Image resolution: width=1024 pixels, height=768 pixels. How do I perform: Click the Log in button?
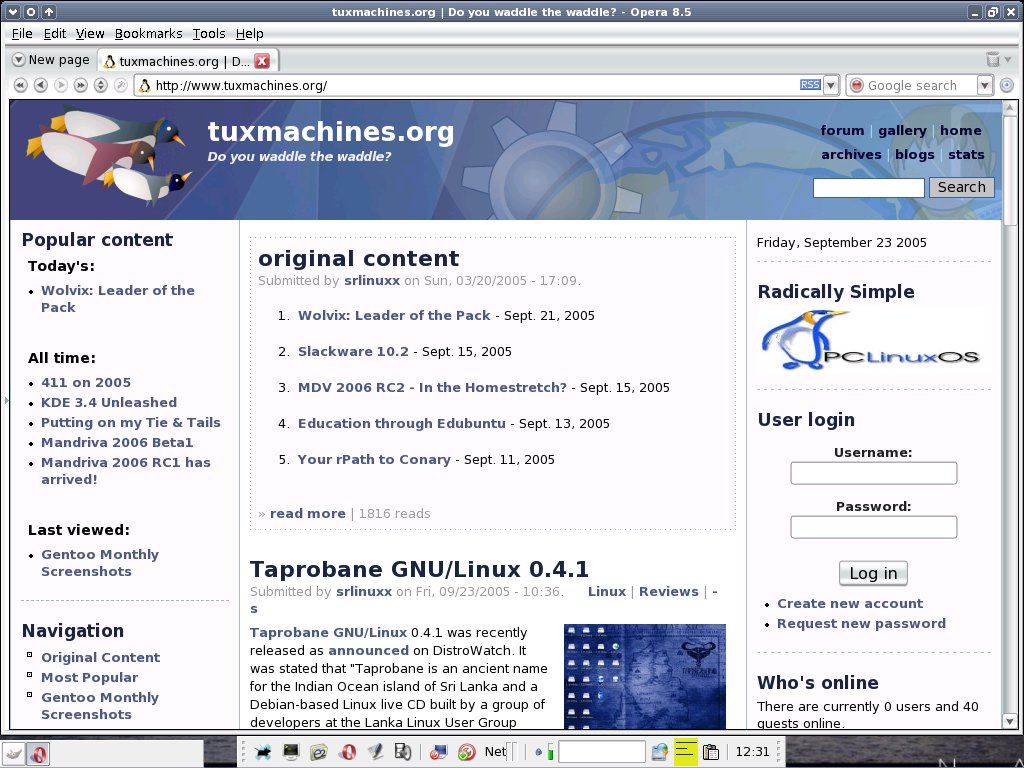point(873,573)
